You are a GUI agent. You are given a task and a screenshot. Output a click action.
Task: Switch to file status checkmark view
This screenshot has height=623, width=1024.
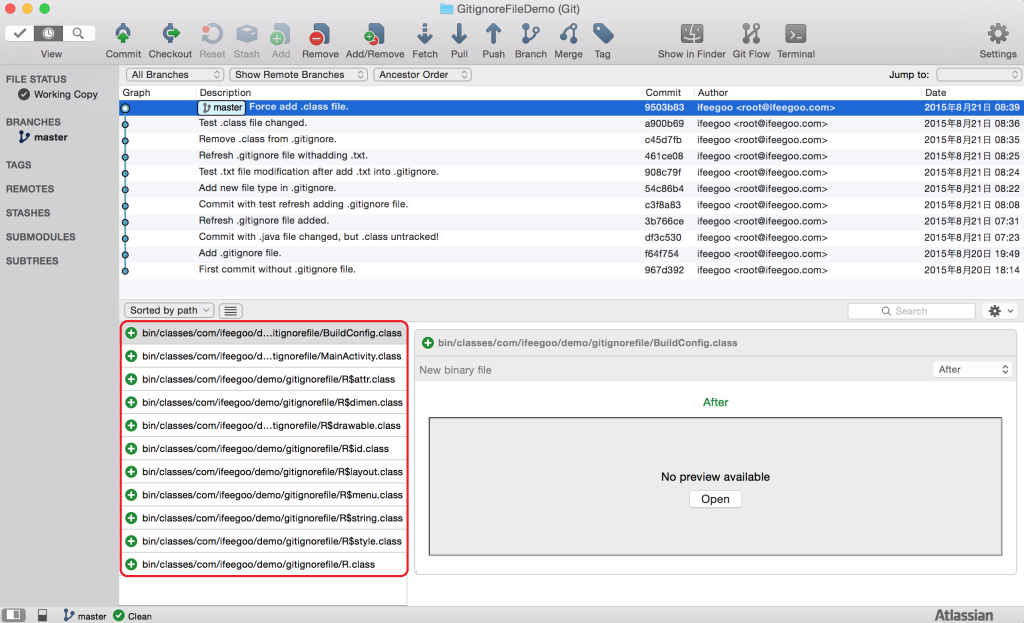pyautogui.click(x=20, y=33)
